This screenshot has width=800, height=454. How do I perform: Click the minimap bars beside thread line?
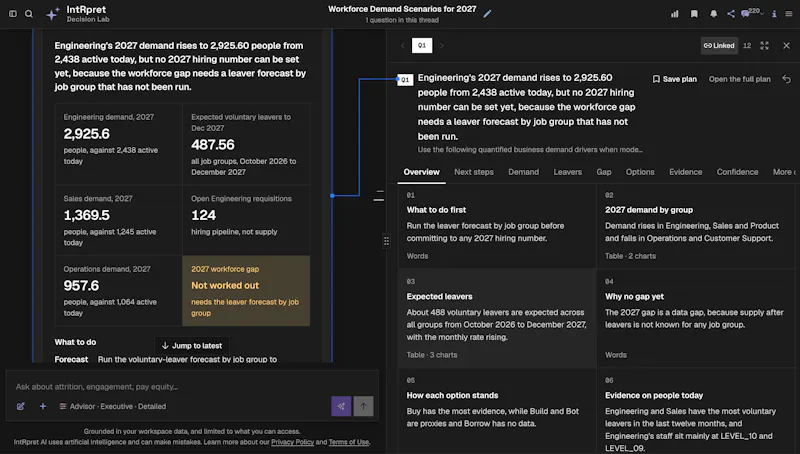click(x=379, y=195)
